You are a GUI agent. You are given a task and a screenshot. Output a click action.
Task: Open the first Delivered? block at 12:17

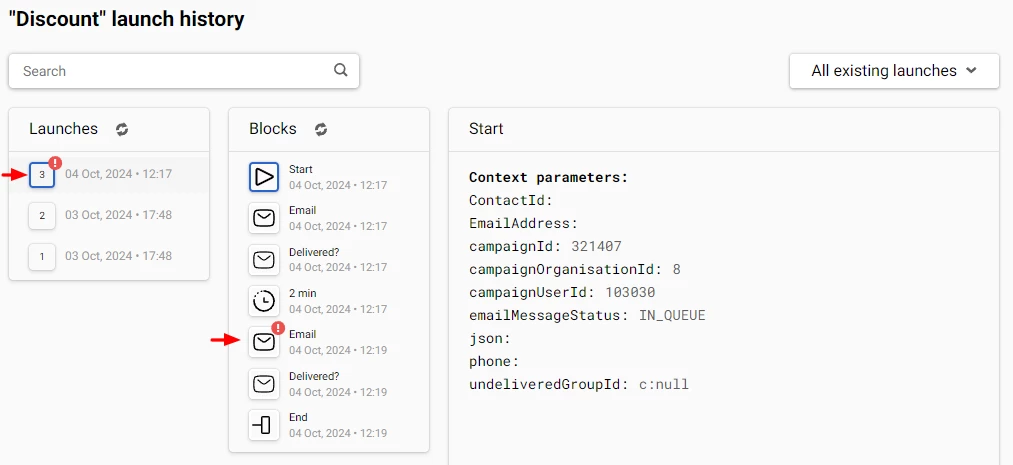pos(264,260)
